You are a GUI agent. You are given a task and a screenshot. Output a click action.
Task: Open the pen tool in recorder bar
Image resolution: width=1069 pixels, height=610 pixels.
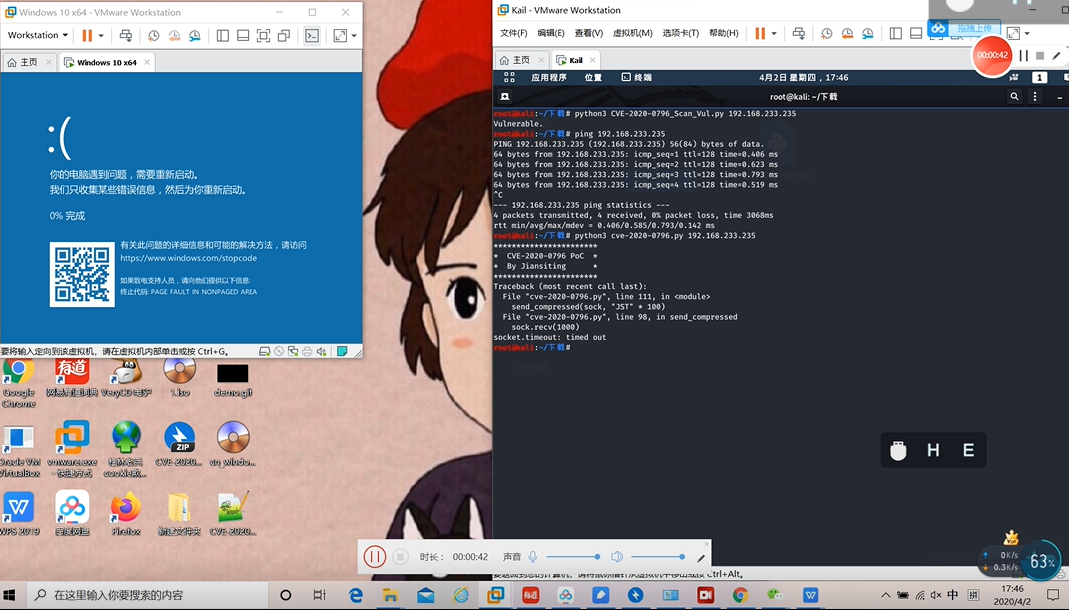[700, 558]
